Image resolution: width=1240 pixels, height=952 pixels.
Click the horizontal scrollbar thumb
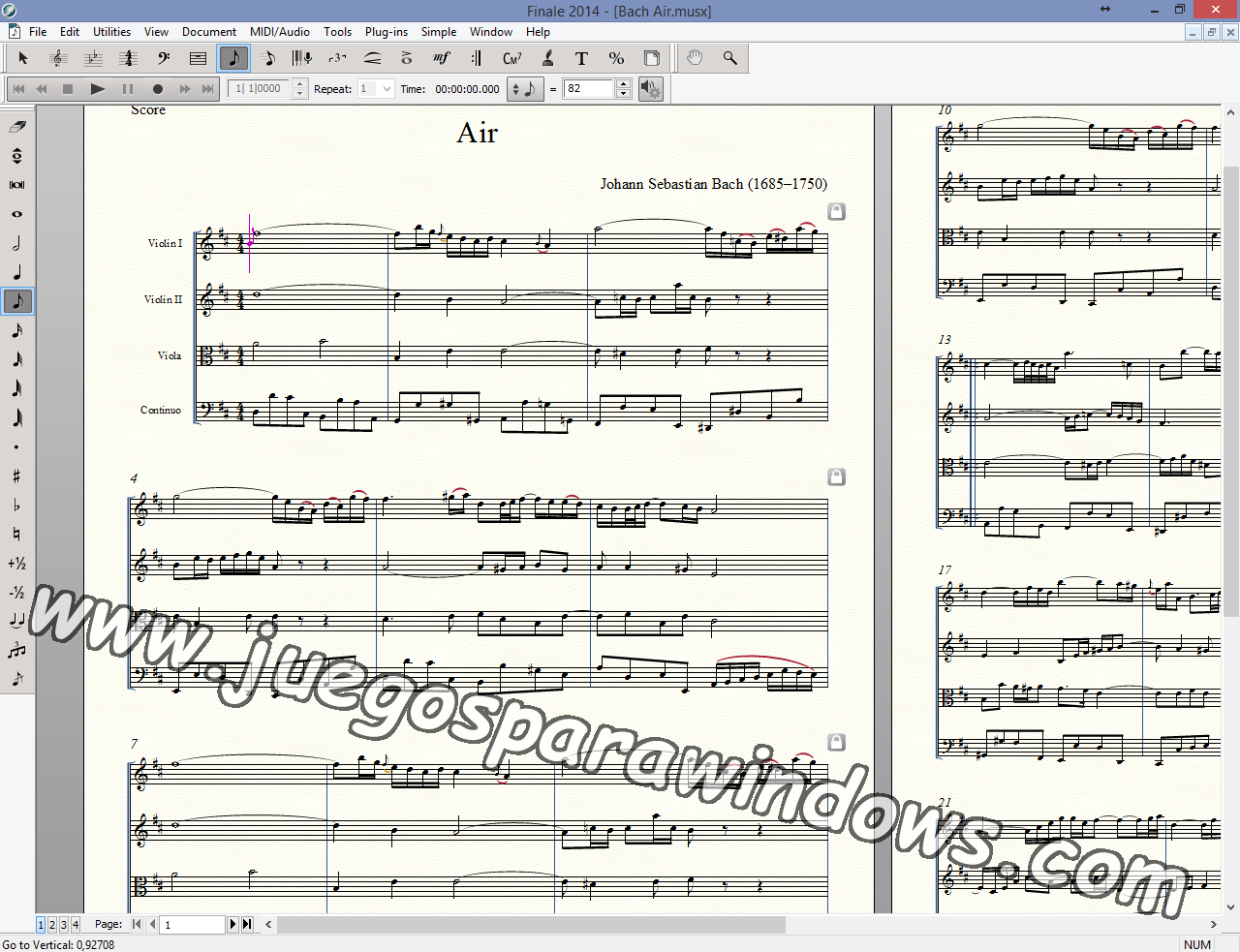coord(531,925)
